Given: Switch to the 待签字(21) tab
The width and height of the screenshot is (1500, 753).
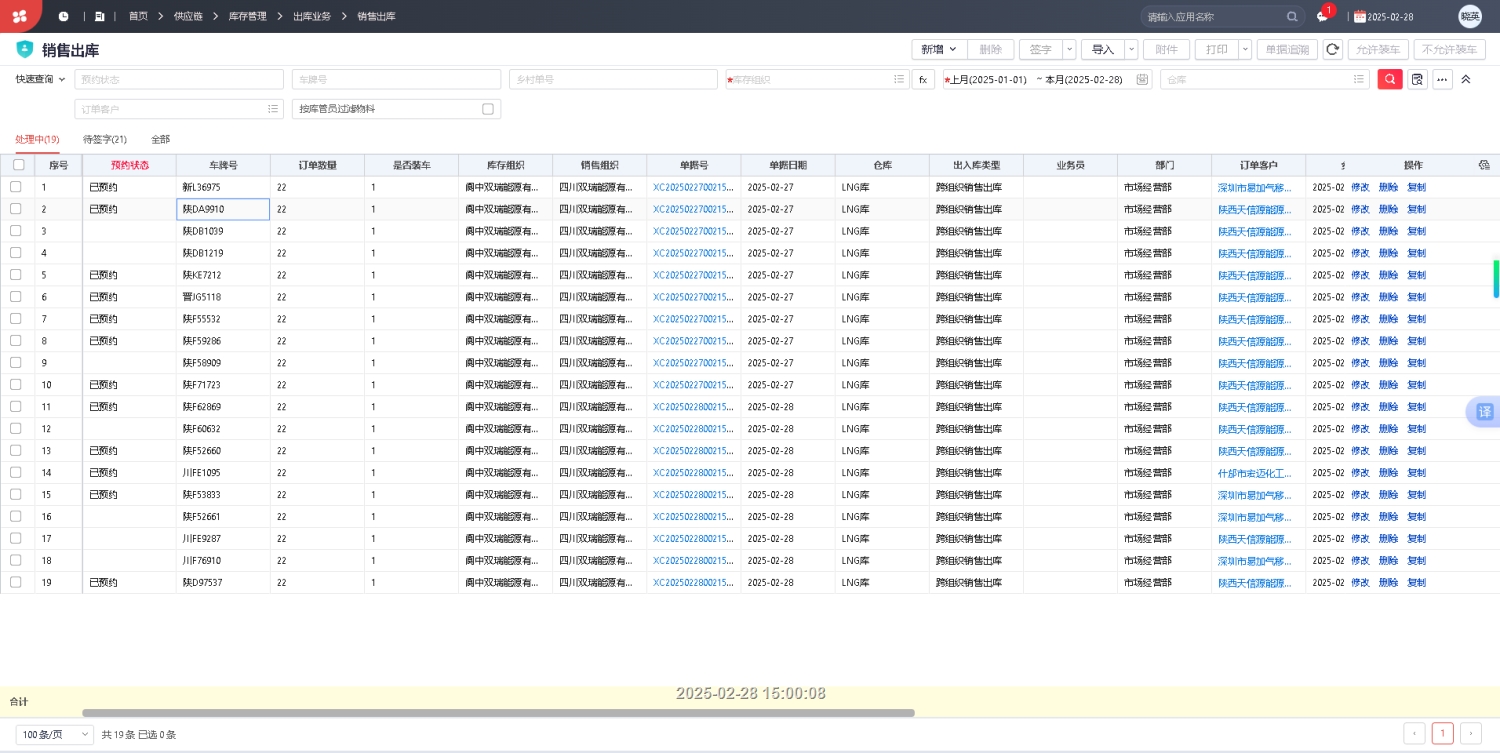Looking at the screenshot, I should (105, 140).
